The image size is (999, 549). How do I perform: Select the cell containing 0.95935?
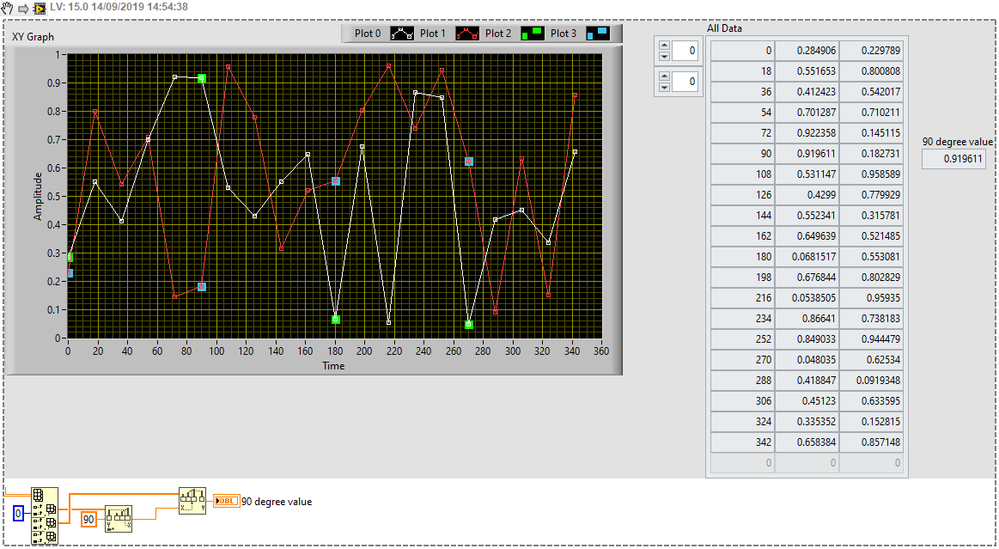872,297
